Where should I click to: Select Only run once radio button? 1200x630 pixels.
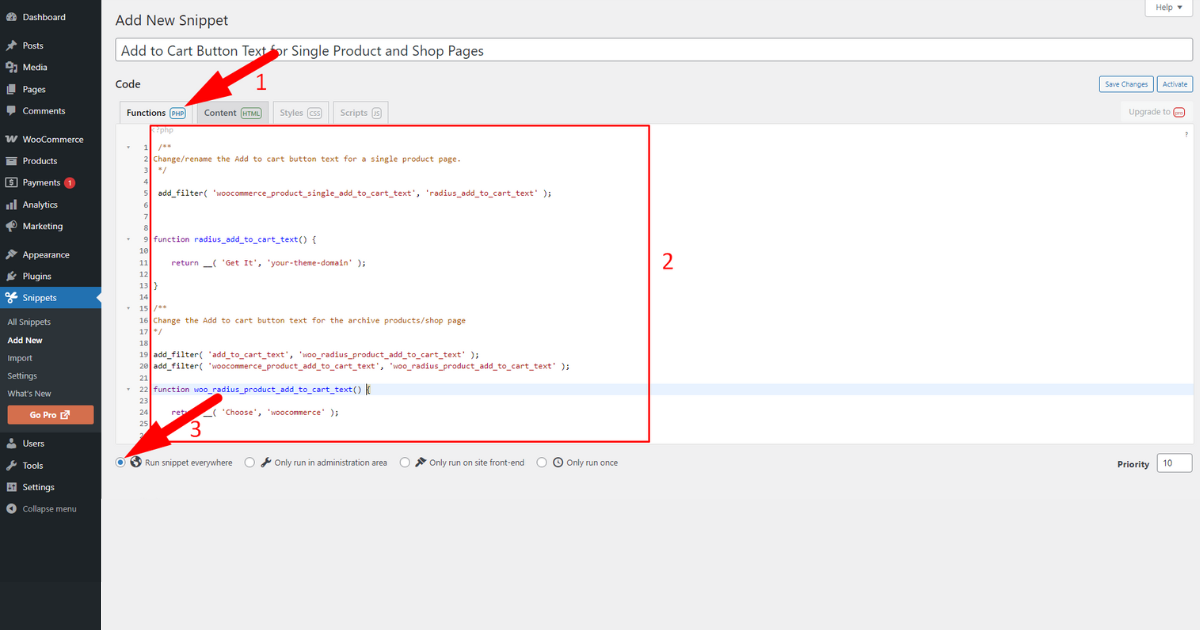(542, 463)
